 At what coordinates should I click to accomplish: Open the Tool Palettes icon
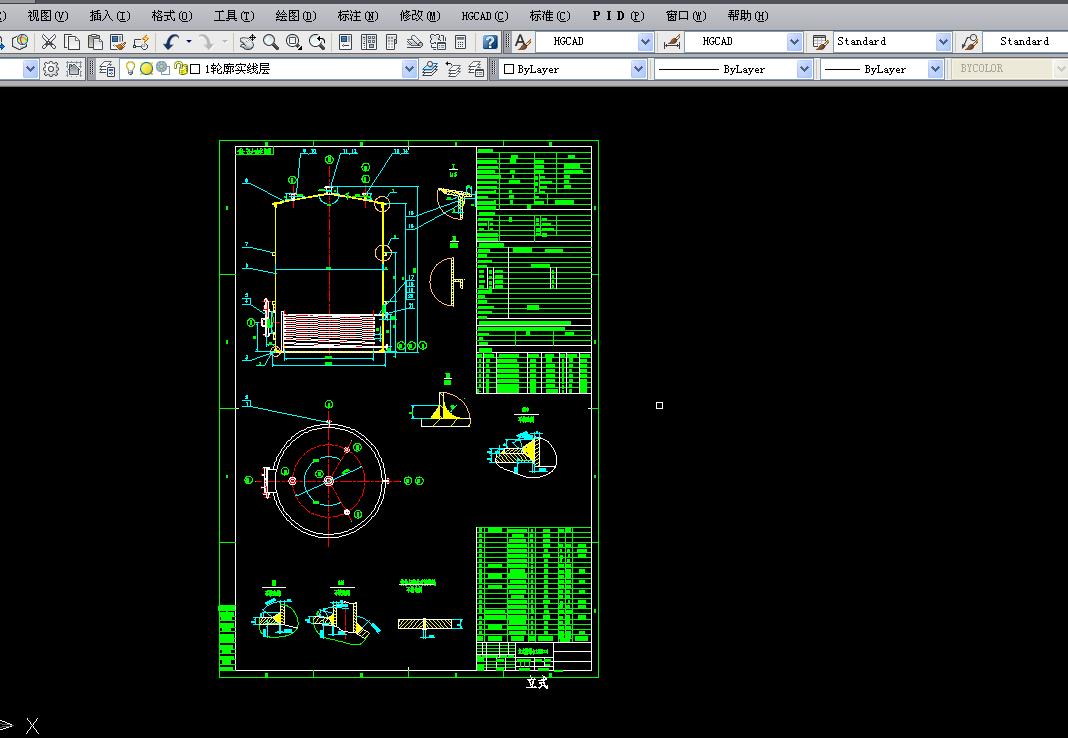(x=391, y=42)
